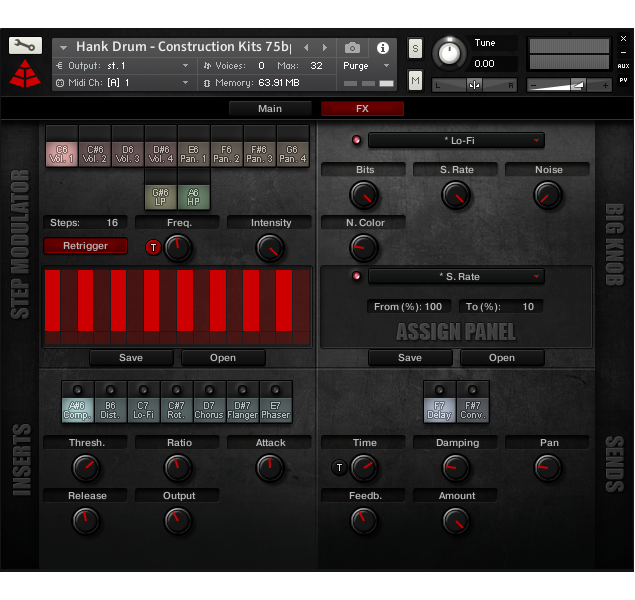Image resolution: width=635 pixels, height=600 pixels.
Task: Select the FX tab
Action: coord(362,108)
